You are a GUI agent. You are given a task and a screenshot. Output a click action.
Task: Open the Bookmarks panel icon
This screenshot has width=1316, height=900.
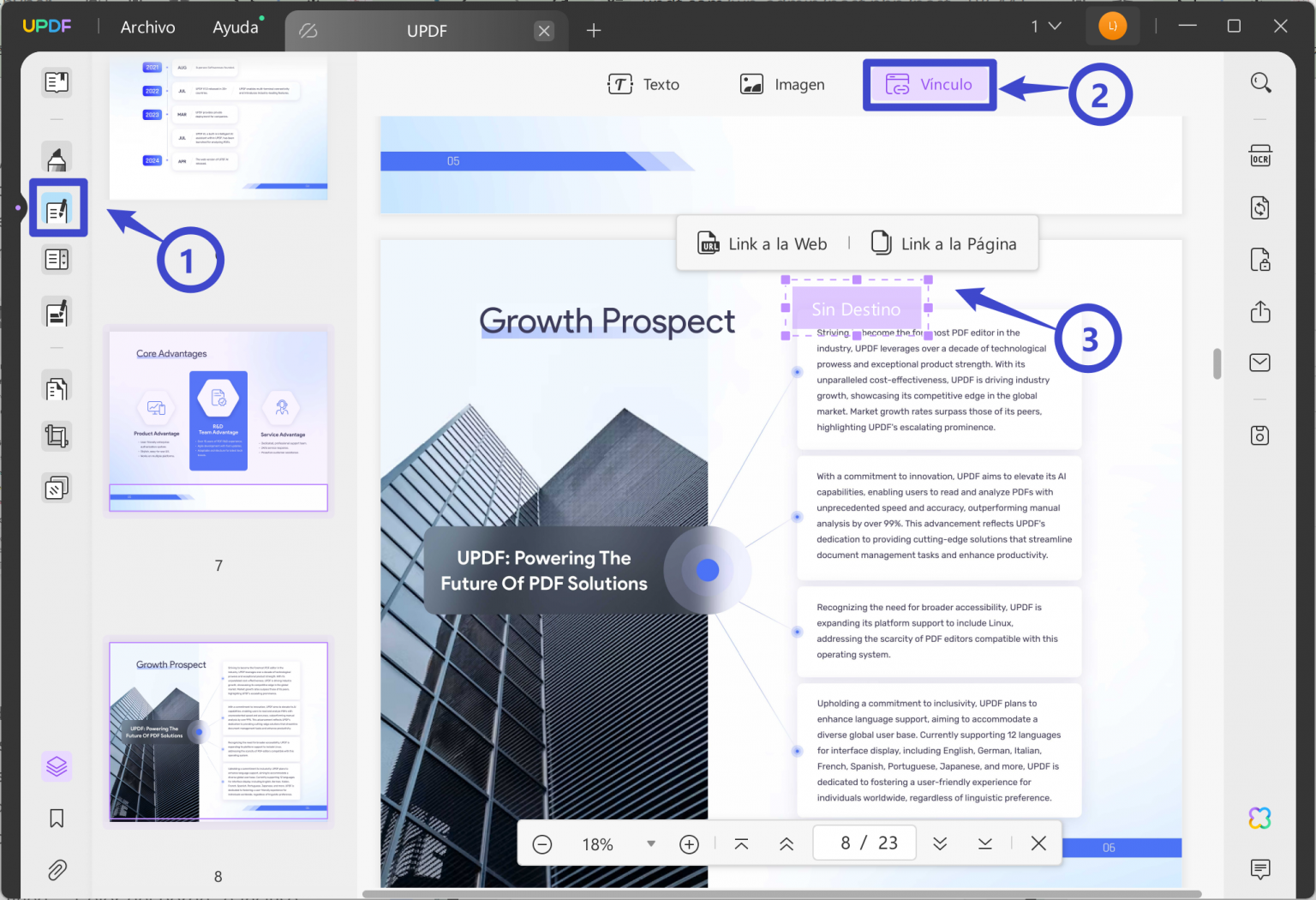click(57, 819)
